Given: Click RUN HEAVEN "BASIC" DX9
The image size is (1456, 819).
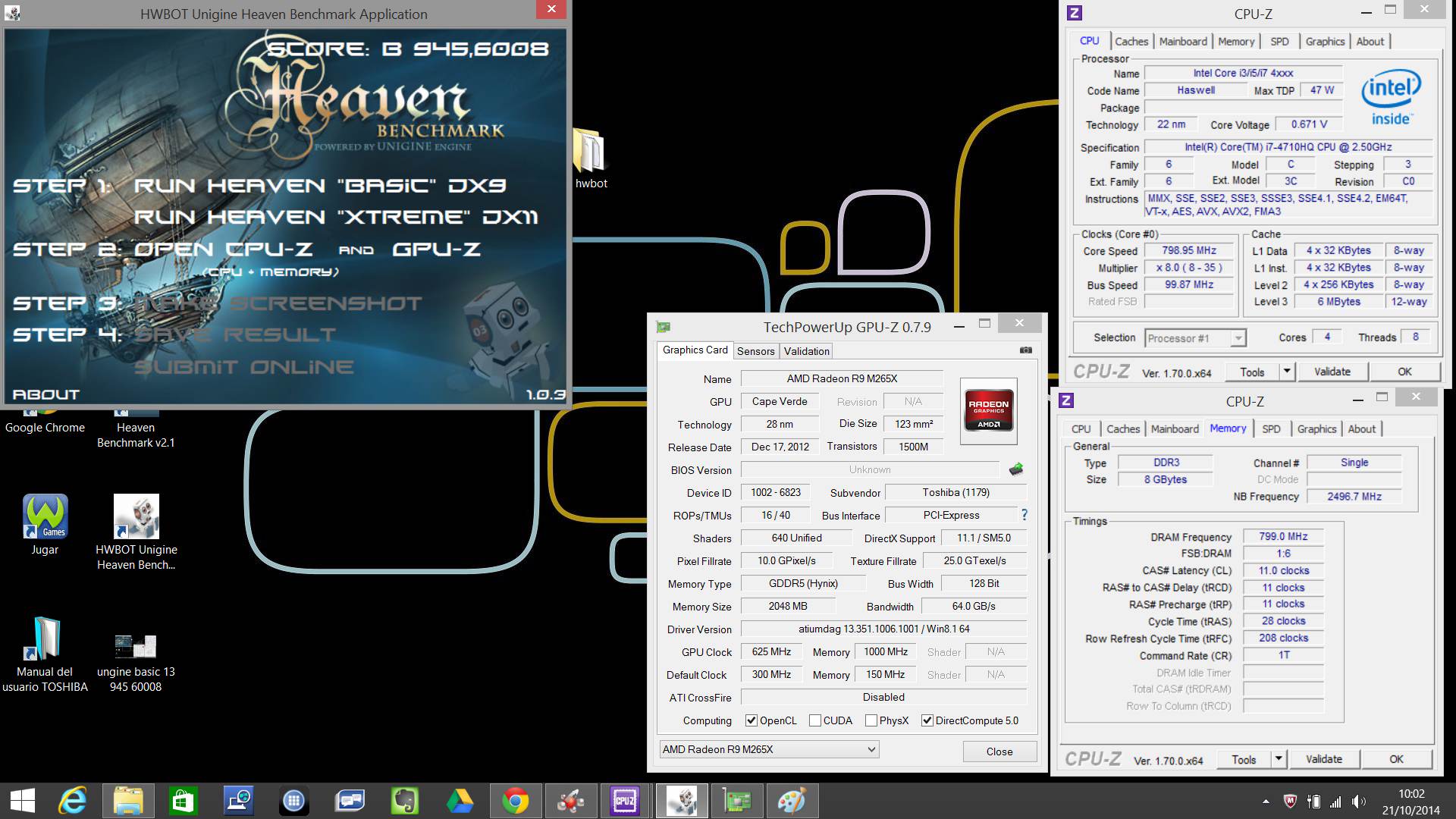Looking at the screenshot, I should tap(320, 186).
